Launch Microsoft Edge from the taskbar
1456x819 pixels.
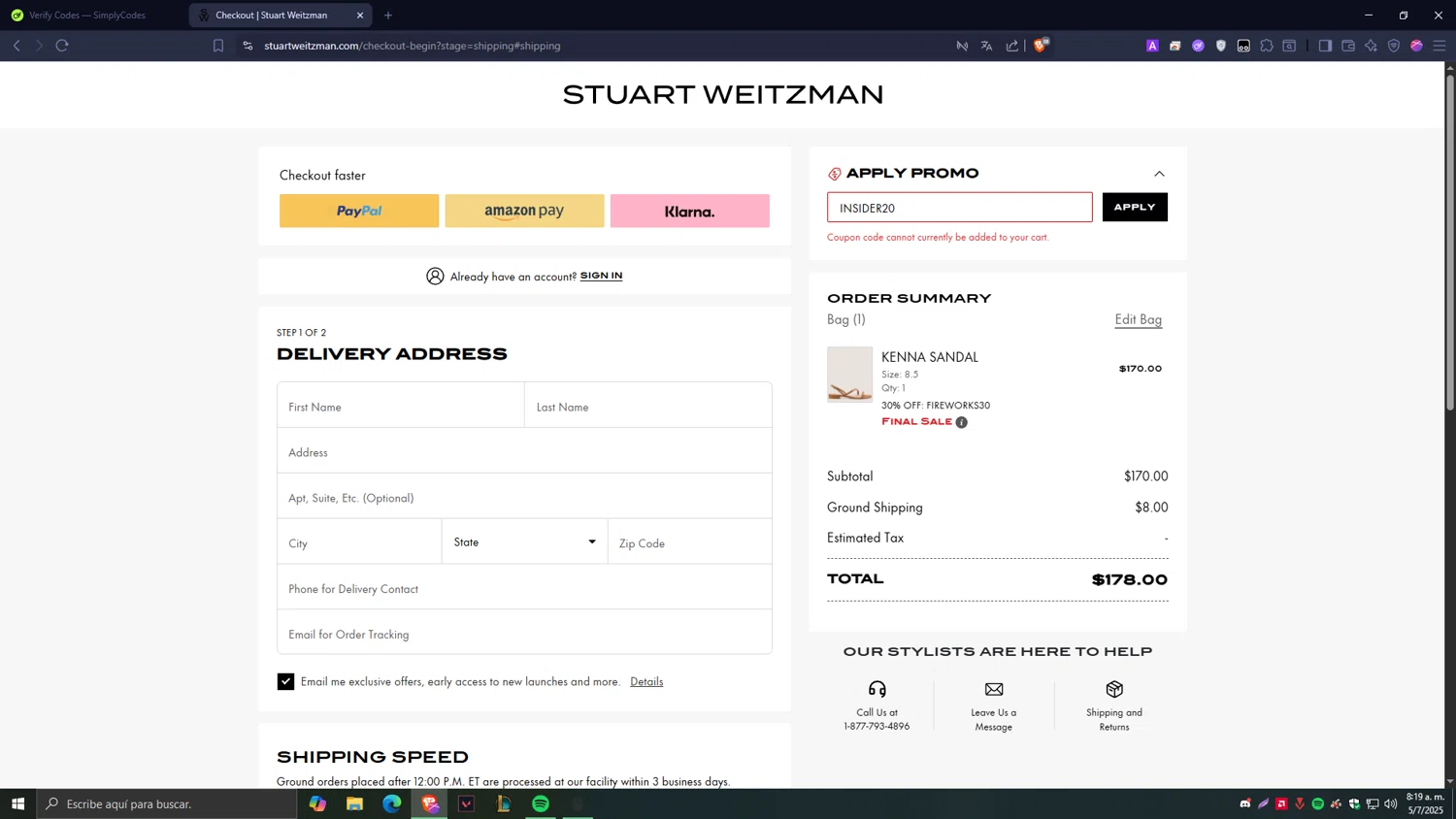392,803
